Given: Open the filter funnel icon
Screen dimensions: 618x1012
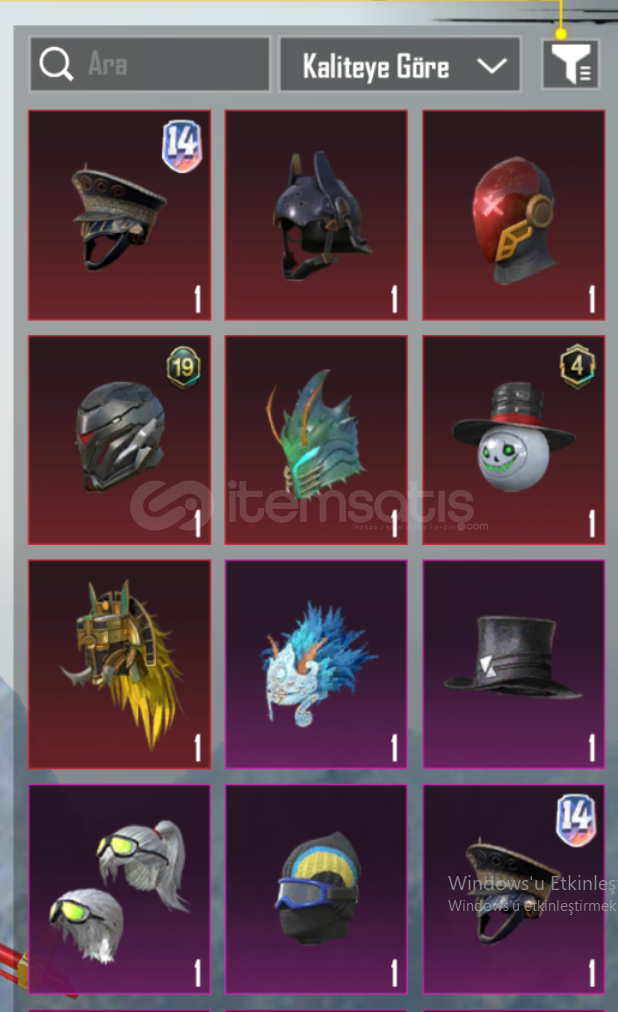Looking at the screenshot, I should tap(570, 64).
